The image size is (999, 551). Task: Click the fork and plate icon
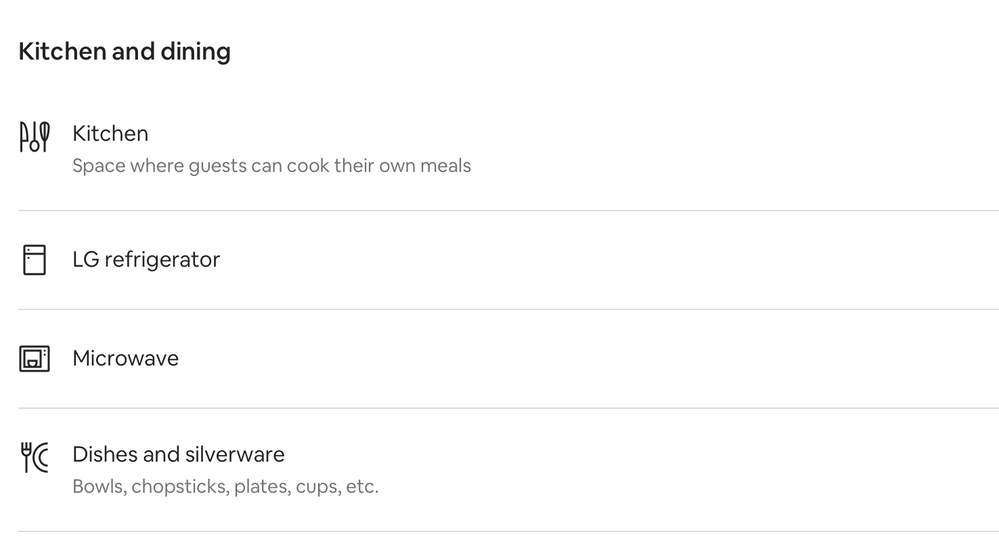(x=34, y=457)
